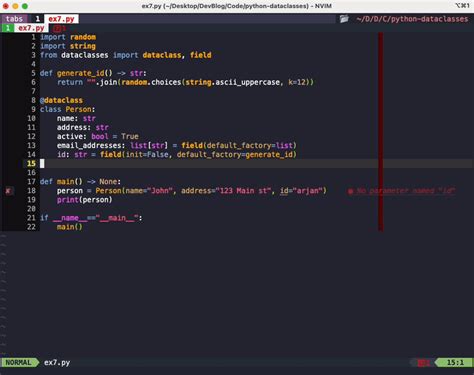Click the green buffer number 1 badge
Image resolution: width=474 pixels, height=375 pixels.
pos(7,28)
